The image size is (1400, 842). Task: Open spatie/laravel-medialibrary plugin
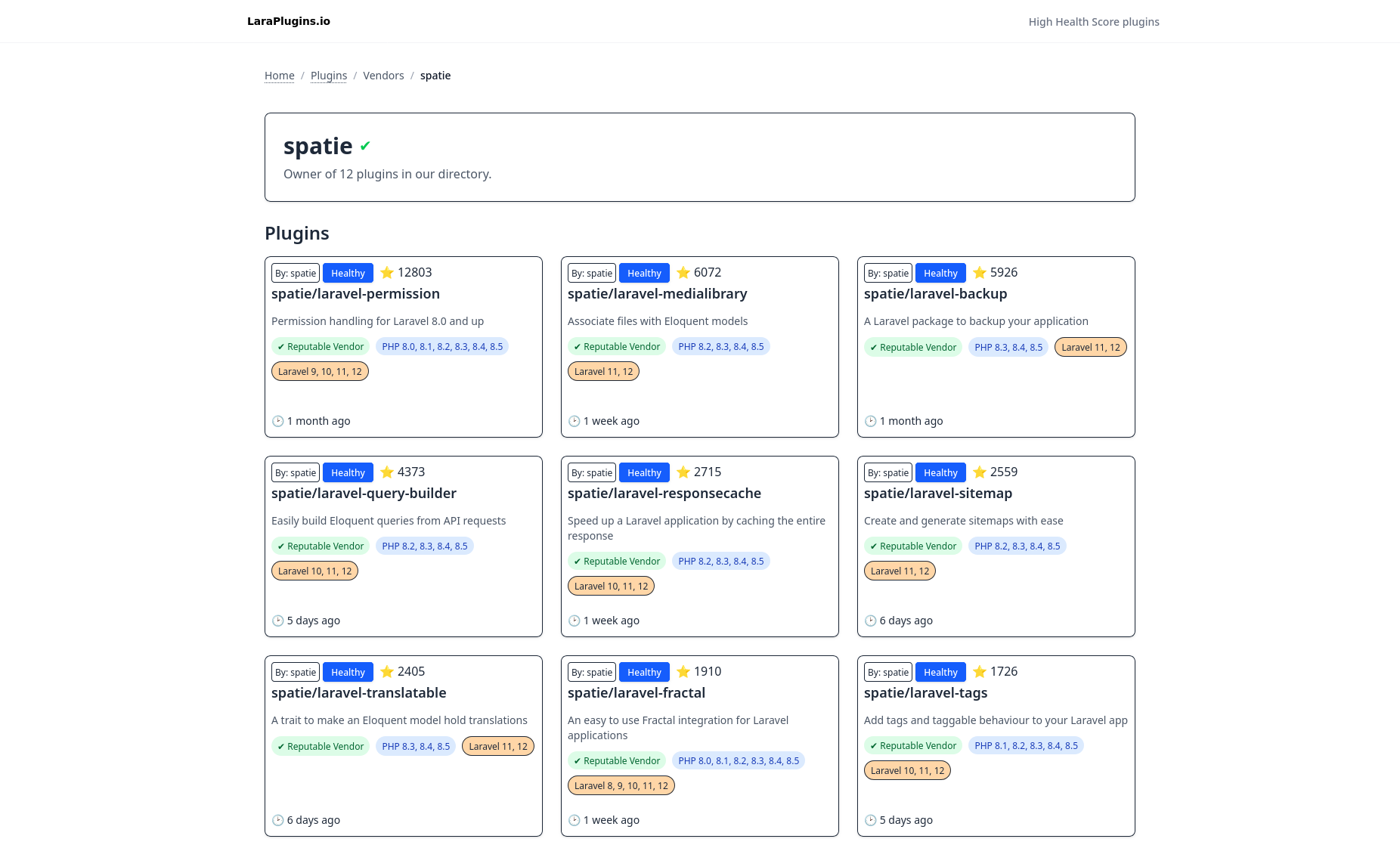[x=657, y=294]
